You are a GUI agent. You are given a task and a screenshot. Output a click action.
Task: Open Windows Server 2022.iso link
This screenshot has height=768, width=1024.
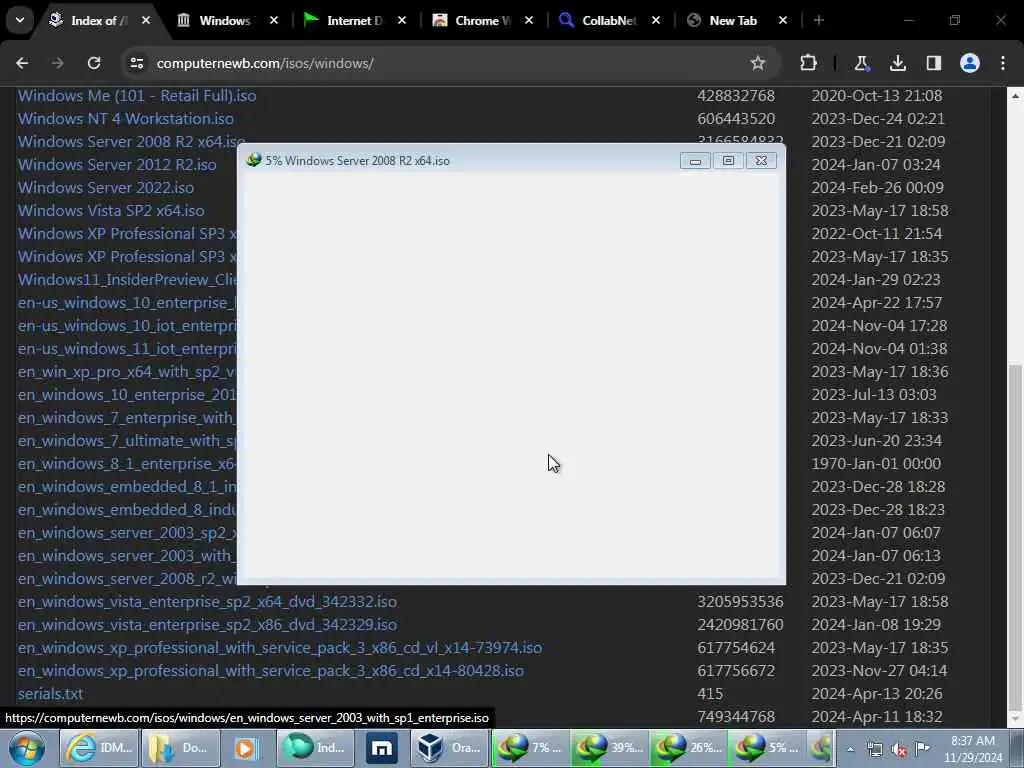[x=106, y=187]
